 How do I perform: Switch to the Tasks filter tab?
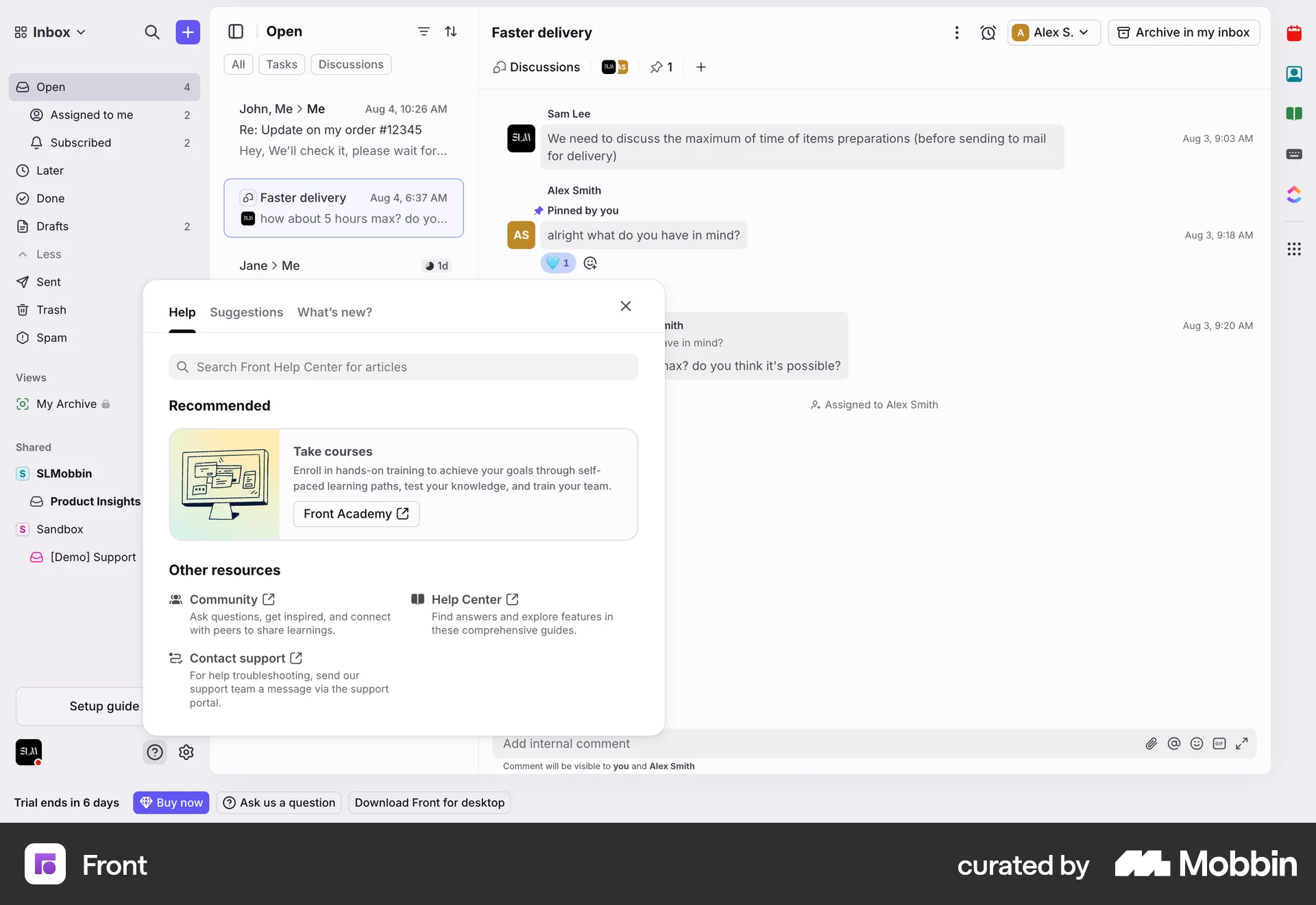[x=281, y=64]
